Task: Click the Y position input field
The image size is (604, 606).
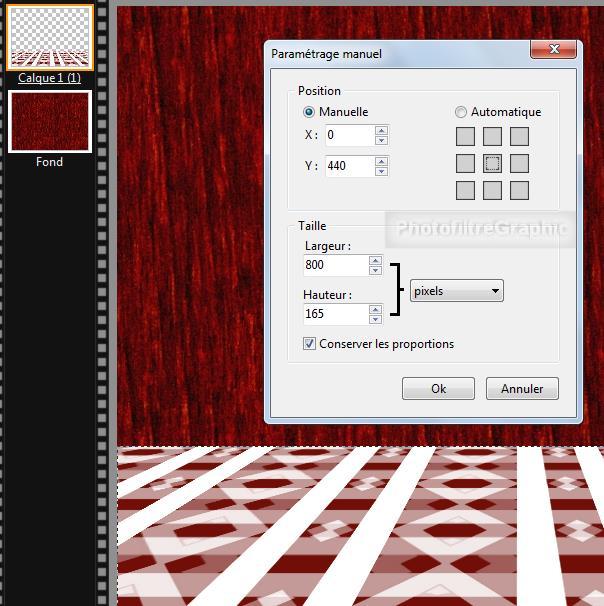Action: click(350, 166)
